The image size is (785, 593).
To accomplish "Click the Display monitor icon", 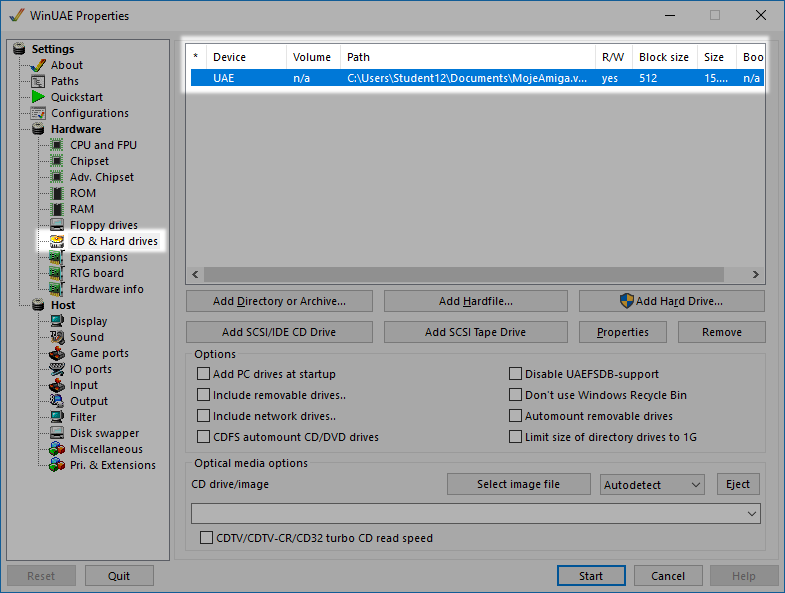I will 57,321.
